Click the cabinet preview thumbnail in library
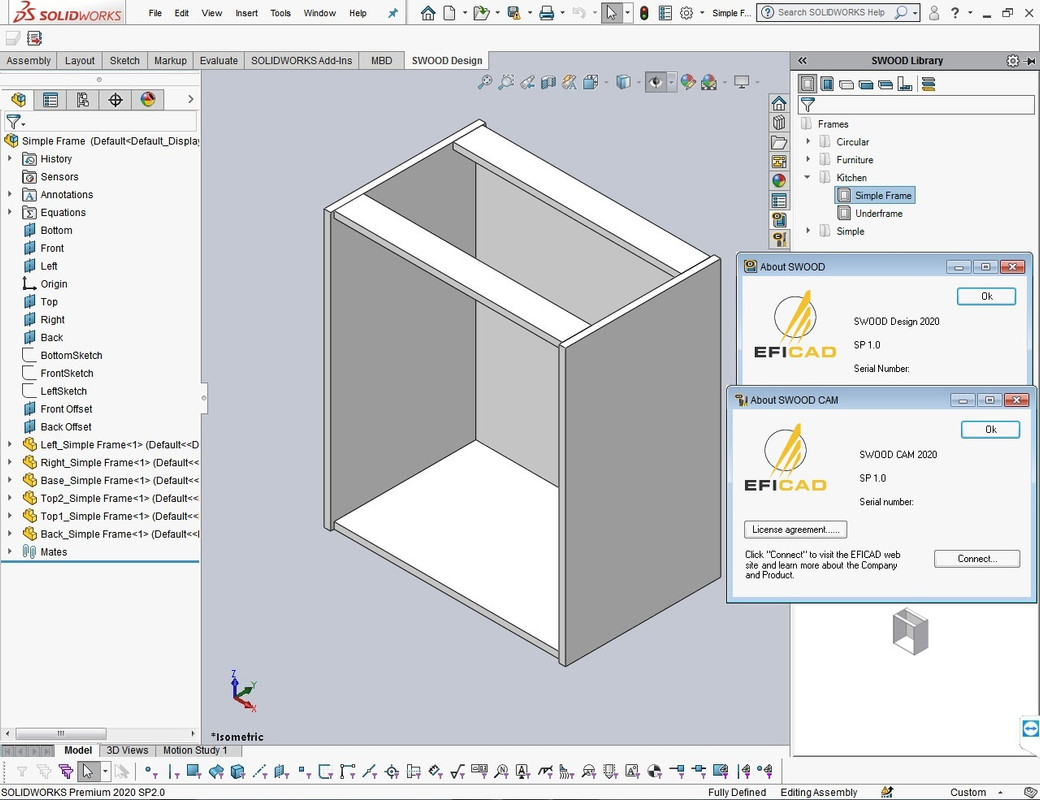Screen dimensions: 1040x800 click(910, 631)
